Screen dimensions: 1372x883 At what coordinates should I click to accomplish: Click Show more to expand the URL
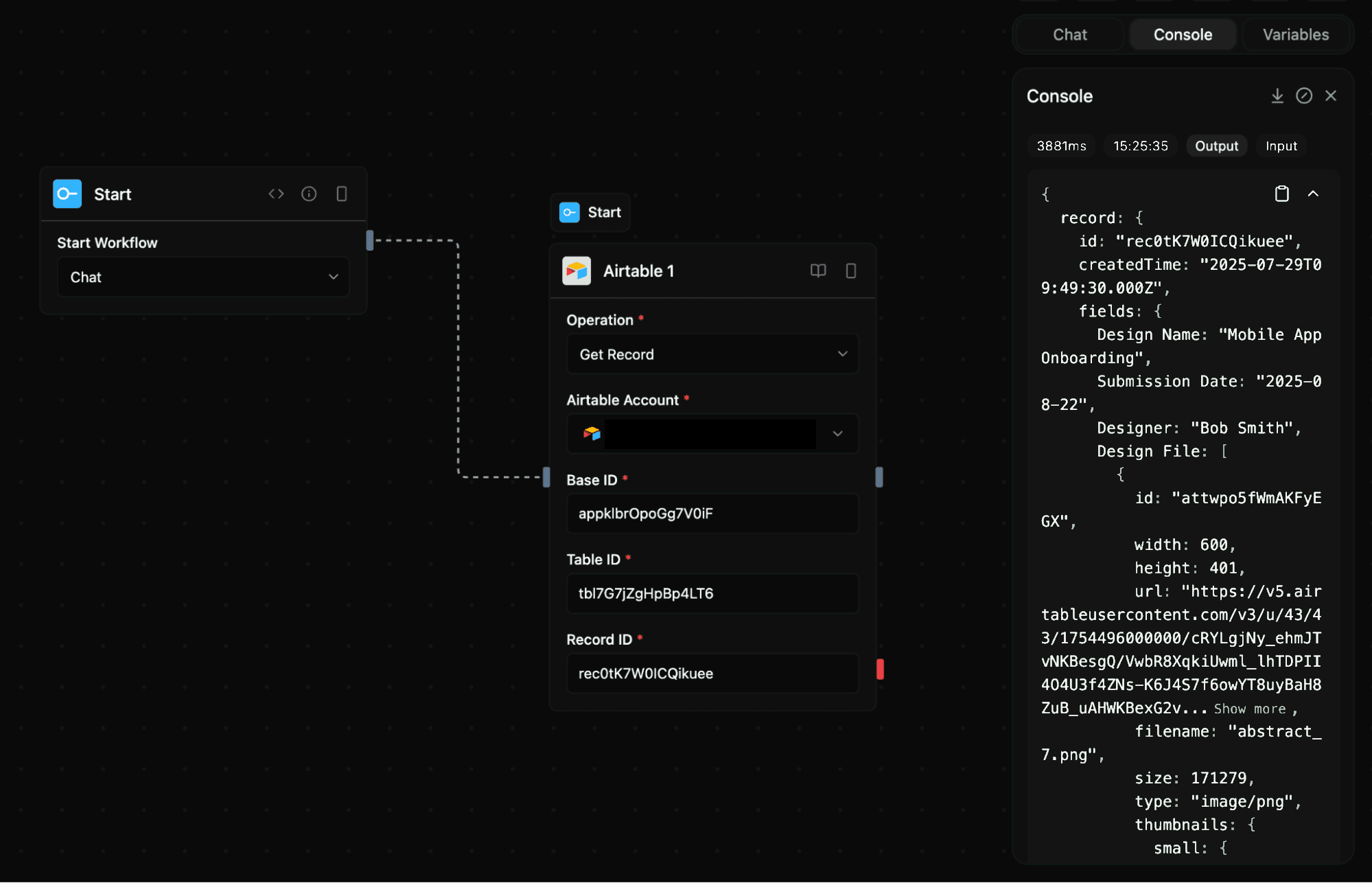(x=1249, y=708)
